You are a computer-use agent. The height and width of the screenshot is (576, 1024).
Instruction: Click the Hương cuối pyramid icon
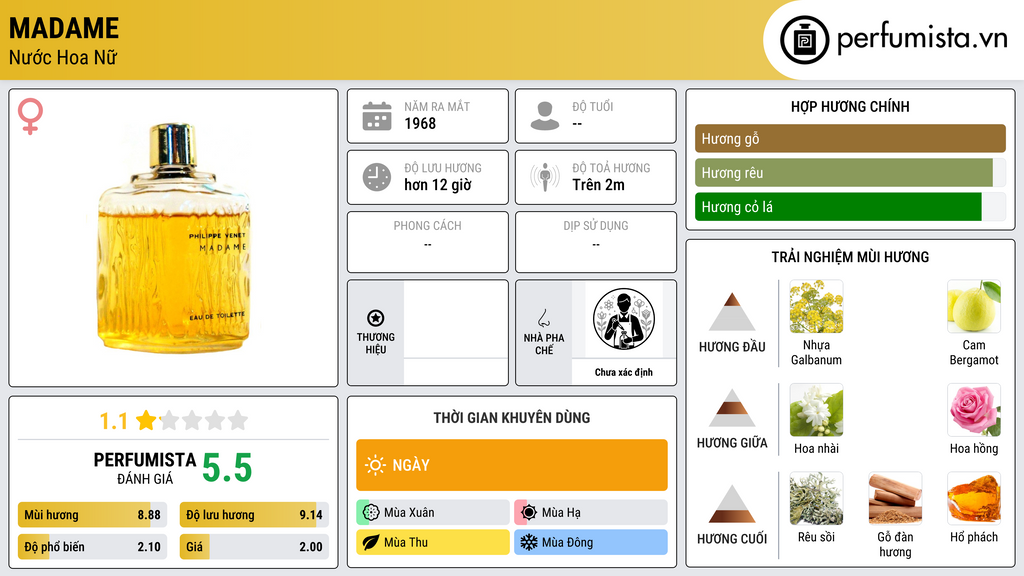732,504
